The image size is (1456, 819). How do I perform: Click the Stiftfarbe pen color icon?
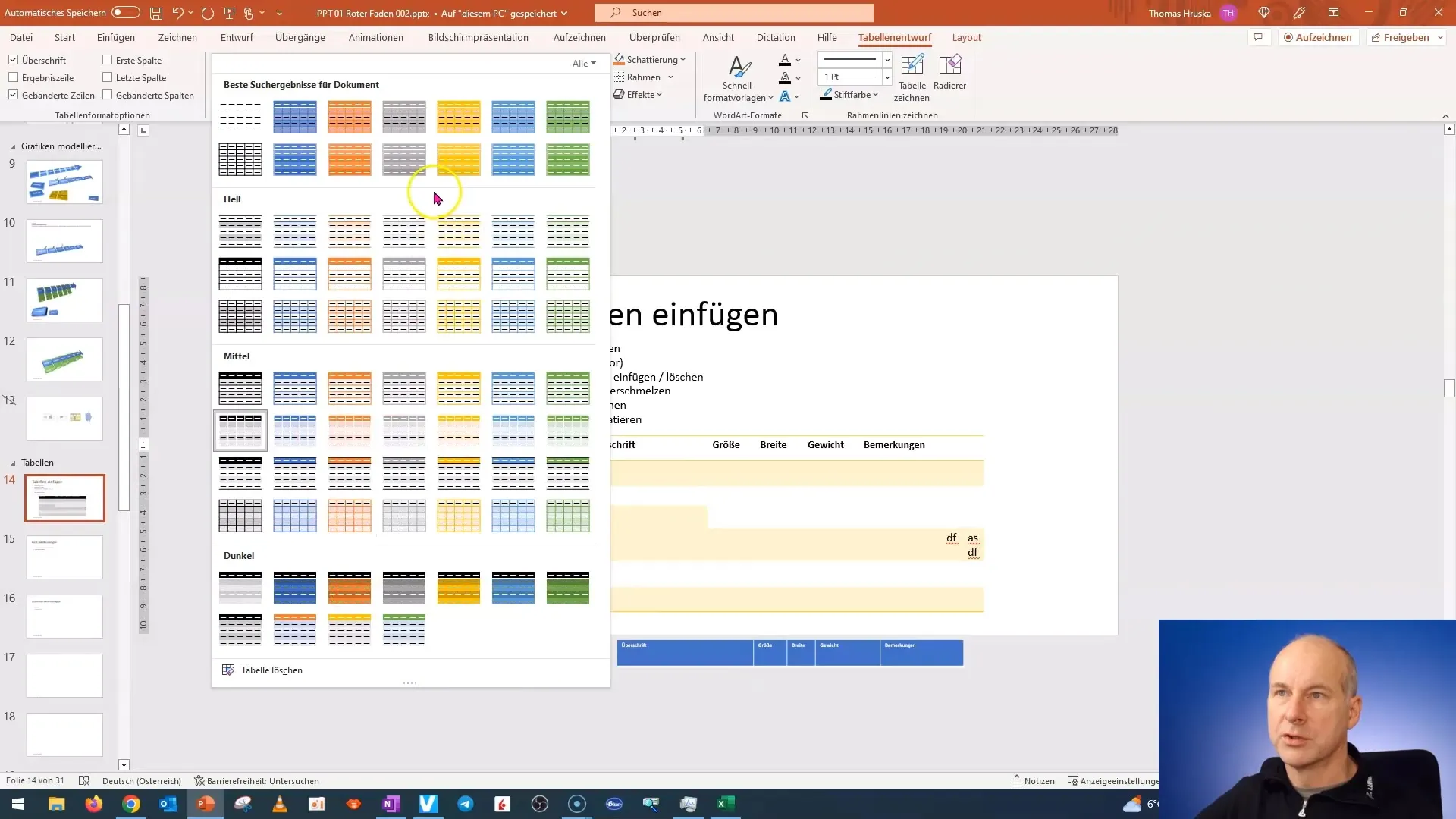(x=826, y=95)
